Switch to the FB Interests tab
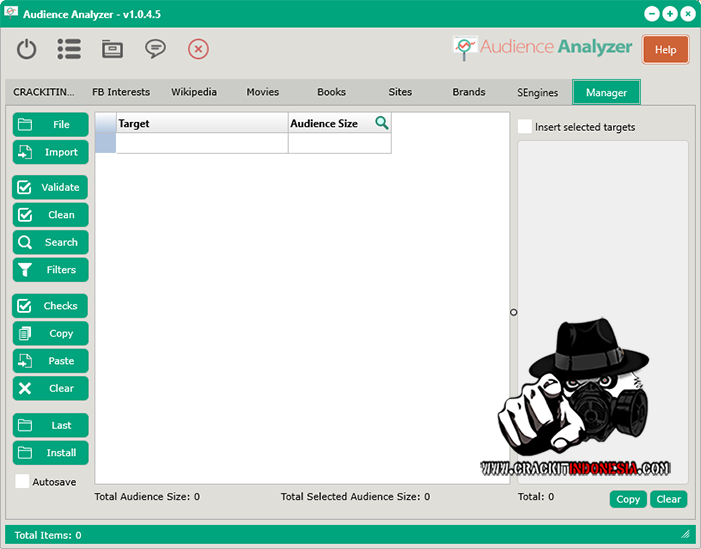The height and width of the screenshot is (549, 701). coord(121,92)
